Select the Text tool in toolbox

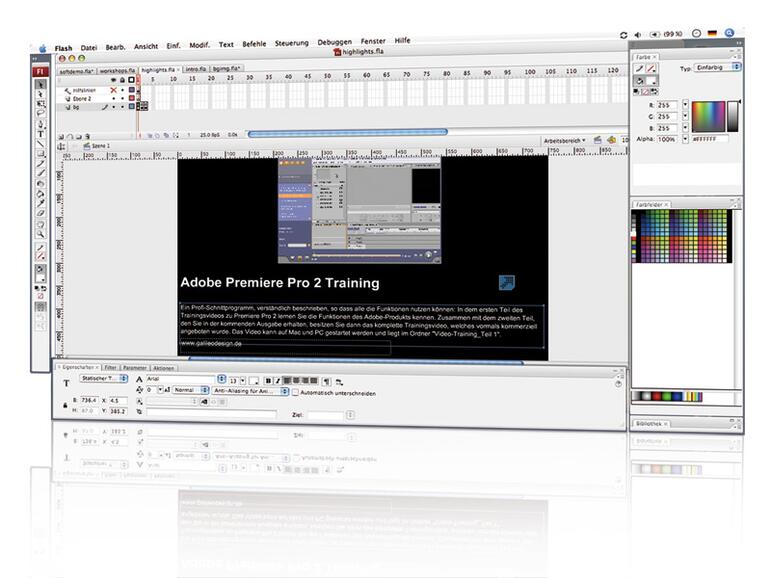[x=40, y=134]
